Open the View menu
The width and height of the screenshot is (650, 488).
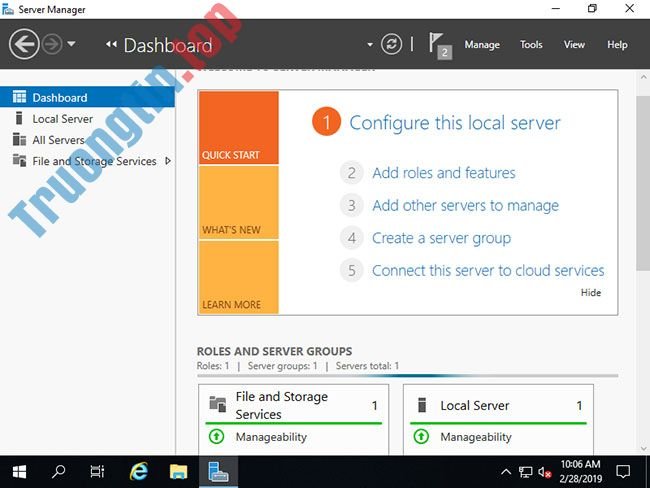click(574, 45)
